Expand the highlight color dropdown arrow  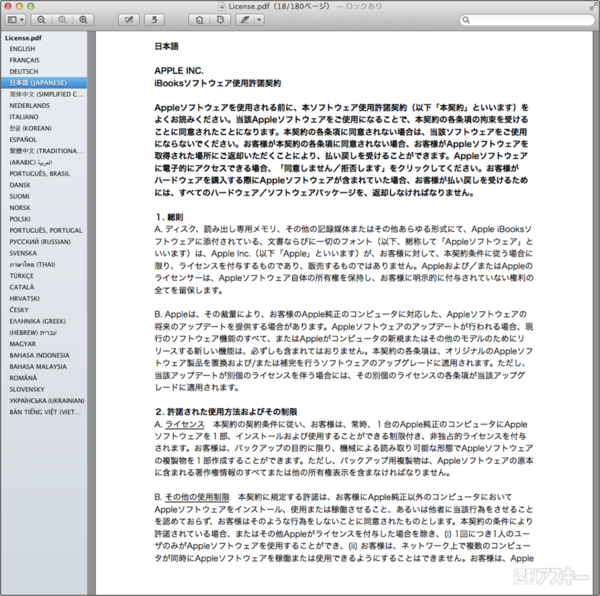coord(259,20)
